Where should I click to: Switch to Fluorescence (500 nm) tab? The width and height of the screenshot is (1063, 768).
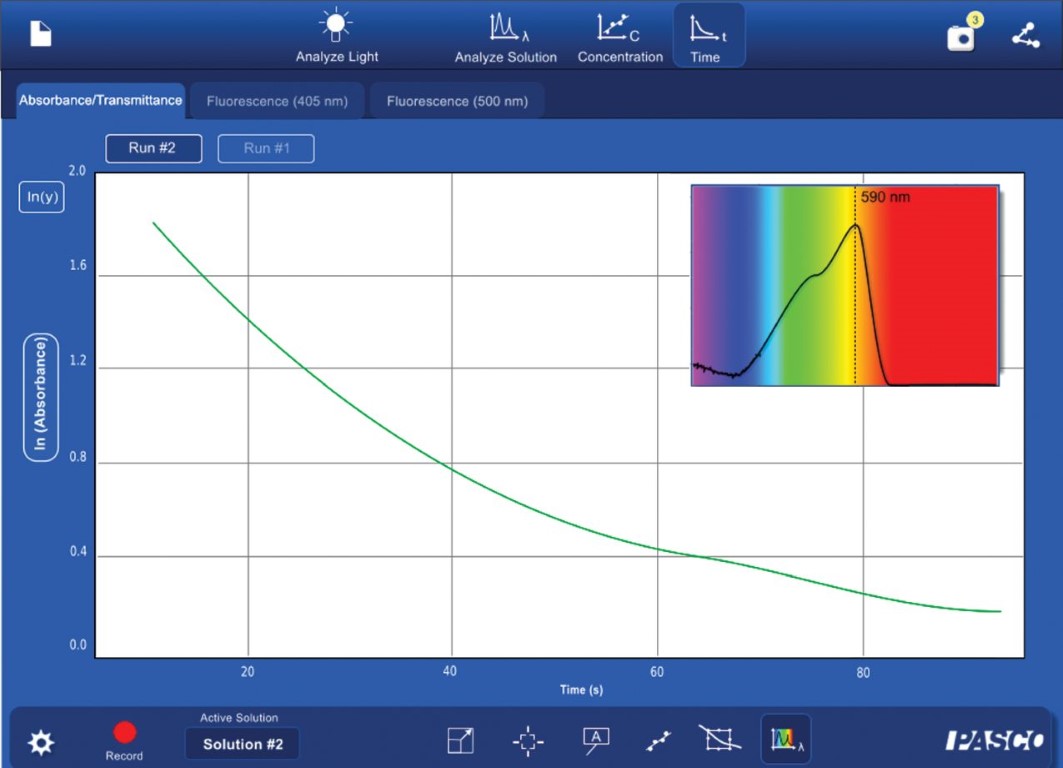point(457,101)
